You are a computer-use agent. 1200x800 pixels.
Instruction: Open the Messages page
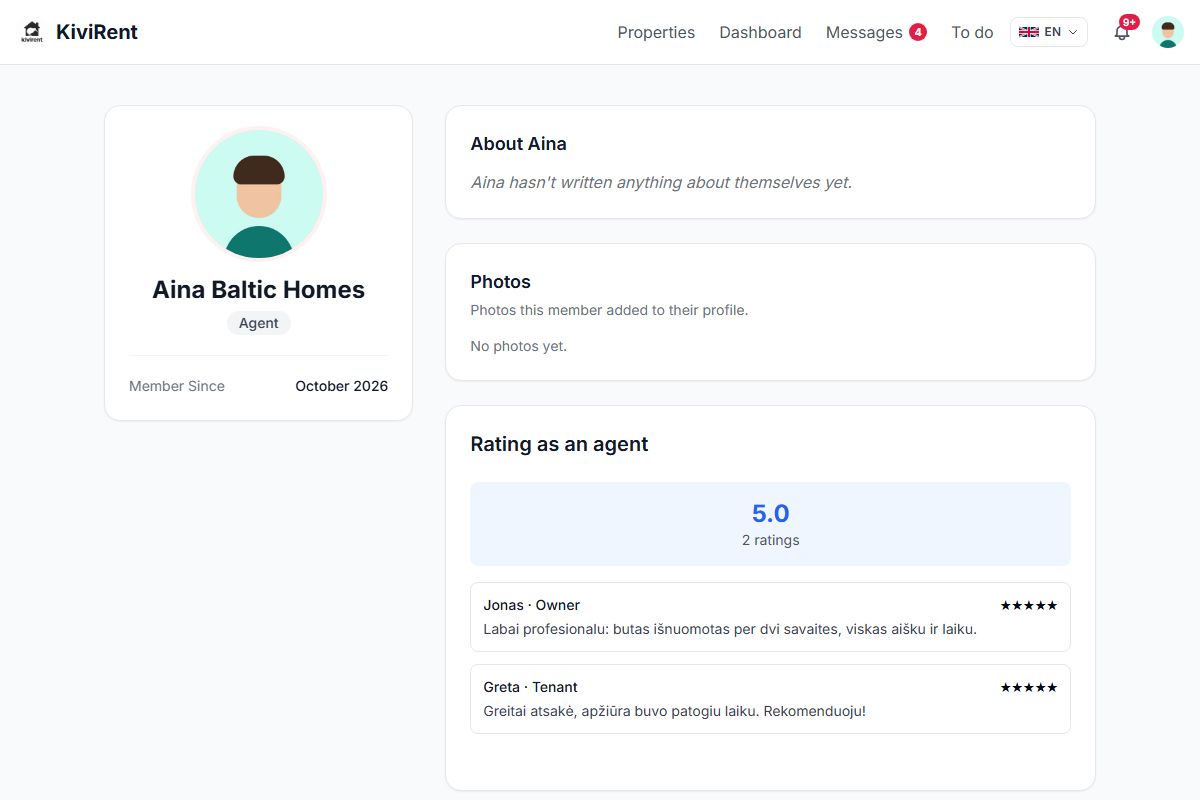864,32
